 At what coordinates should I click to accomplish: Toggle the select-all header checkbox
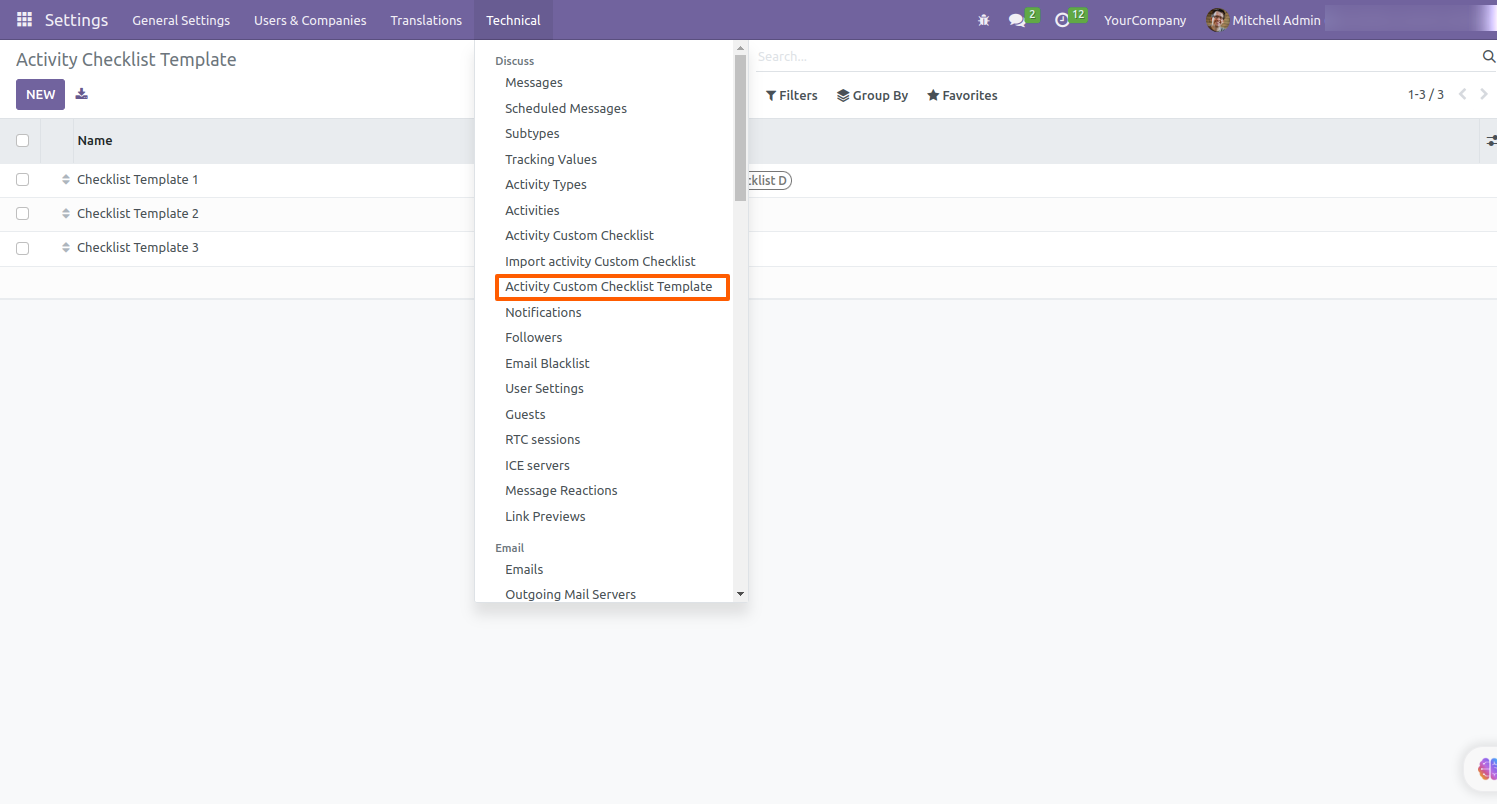tap(22, 141)
